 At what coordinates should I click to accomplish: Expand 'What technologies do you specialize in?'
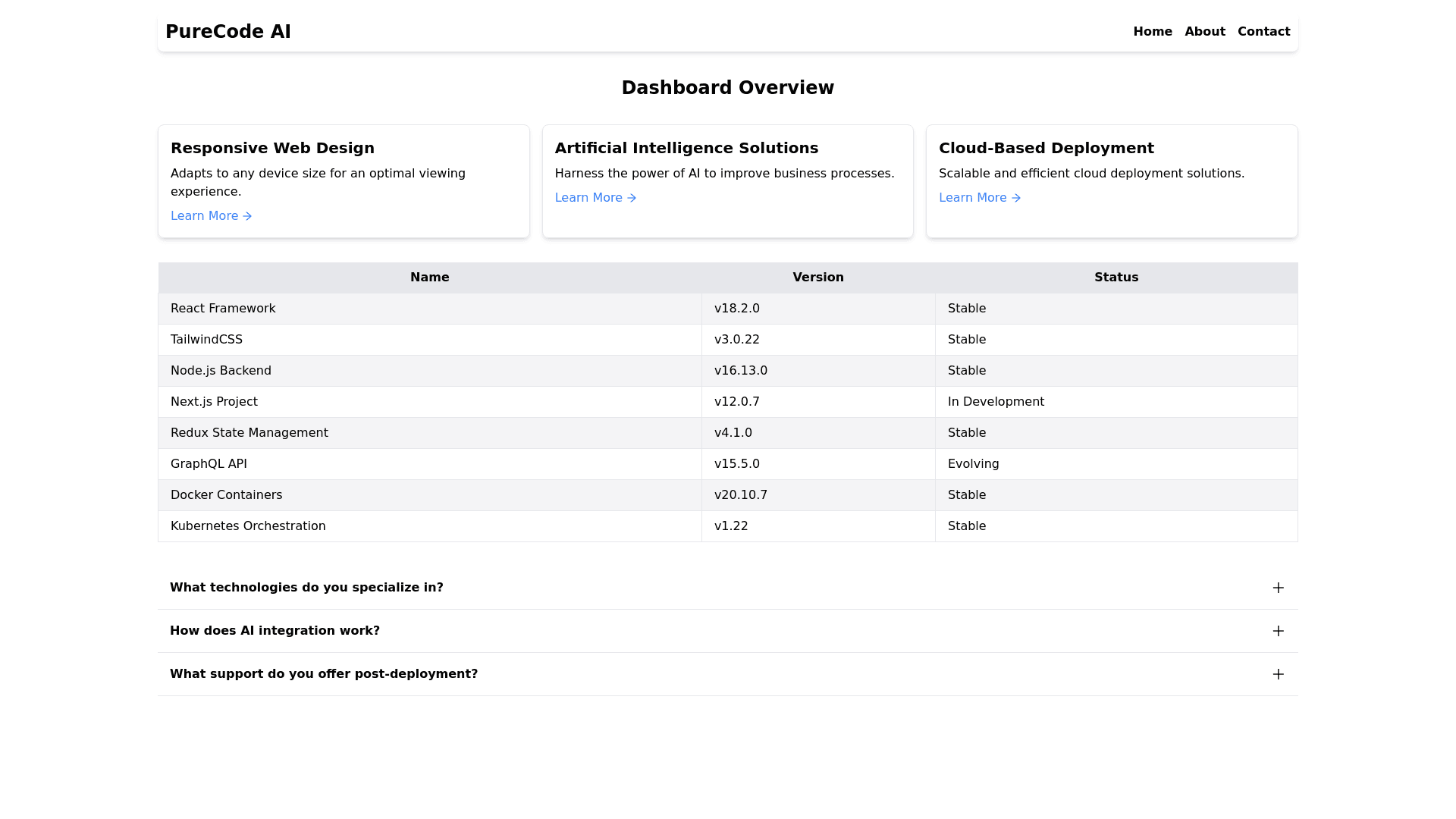tap(306, 588)
